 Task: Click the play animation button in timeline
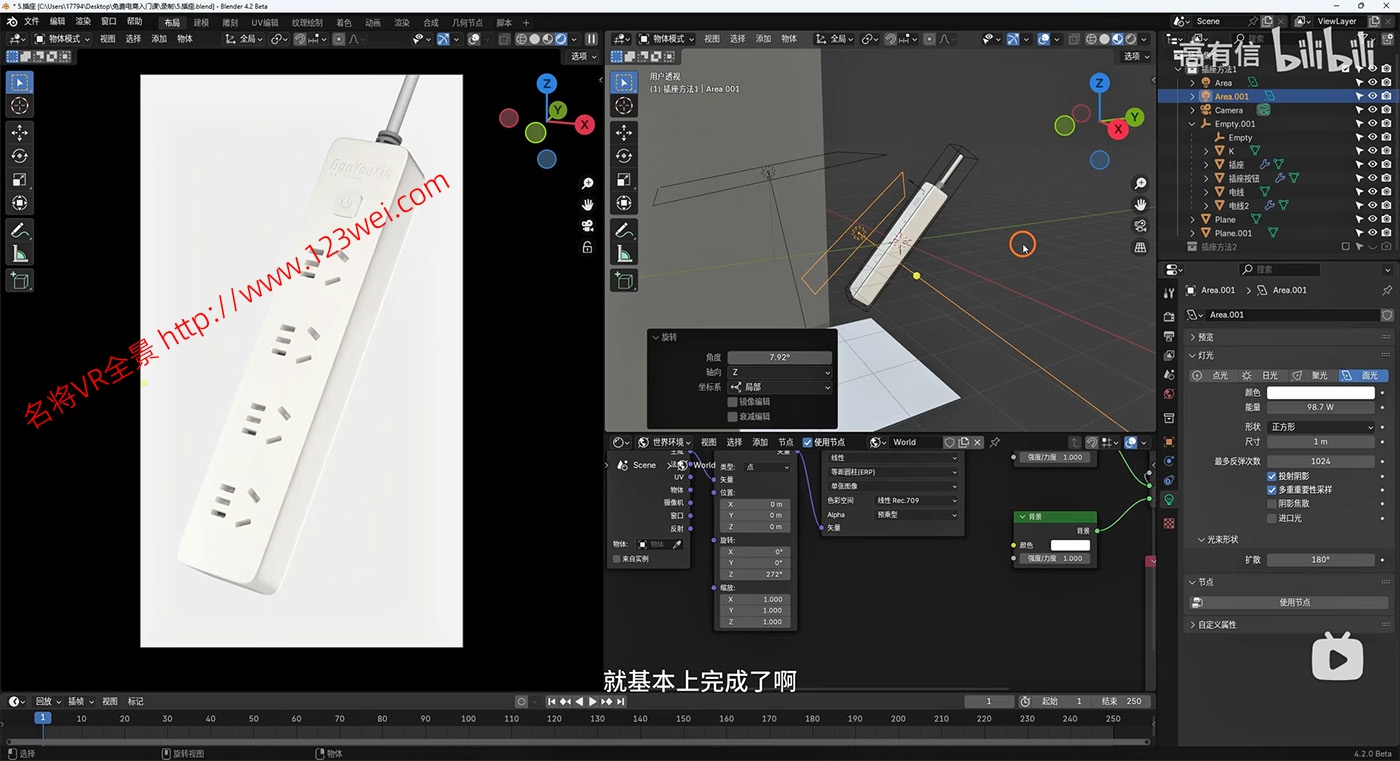click(592, 702)
